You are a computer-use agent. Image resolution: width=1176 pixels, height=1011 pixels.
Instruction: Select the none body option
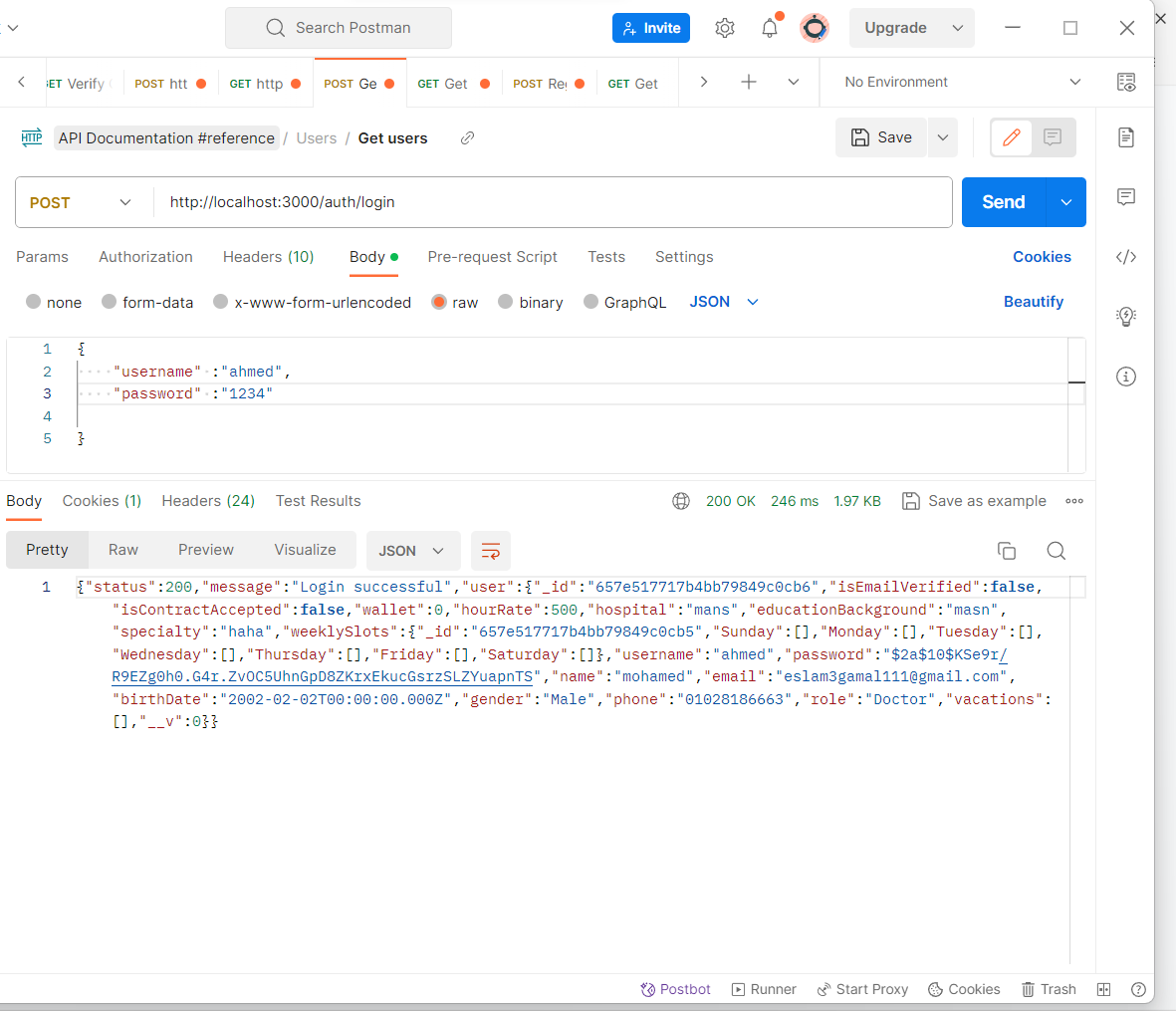[x=33, y=302]
